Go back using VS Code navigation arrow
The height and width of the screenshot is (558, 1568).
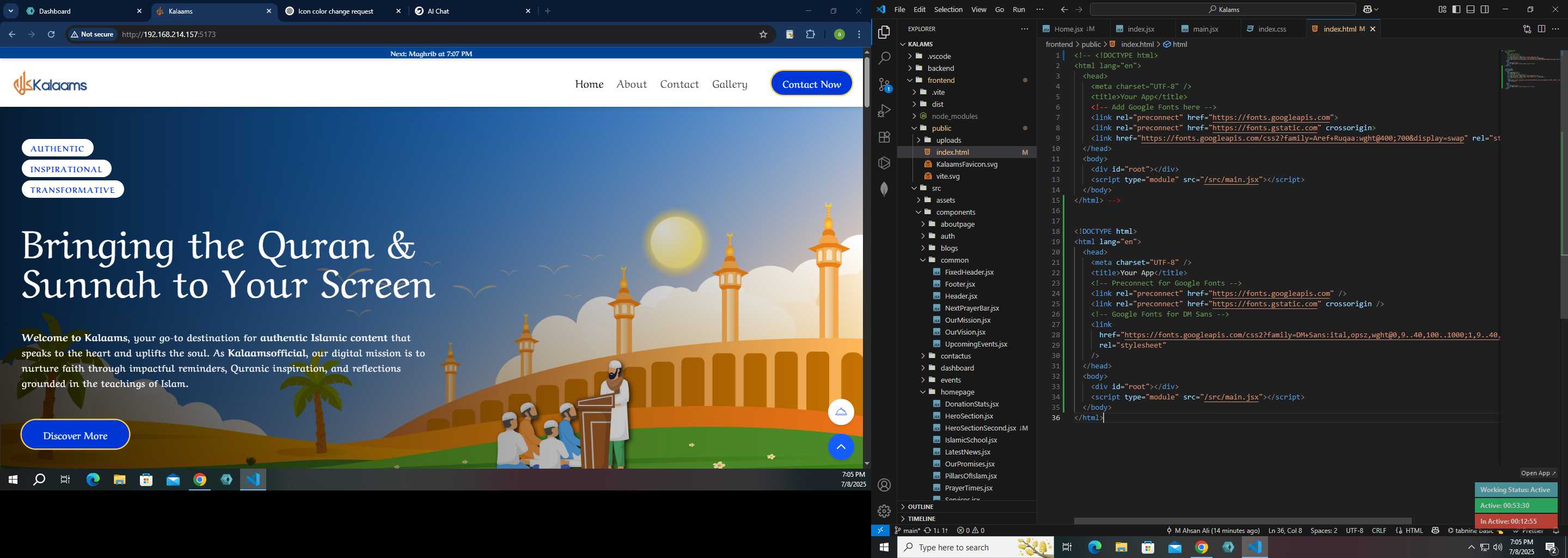(1064, 9)
